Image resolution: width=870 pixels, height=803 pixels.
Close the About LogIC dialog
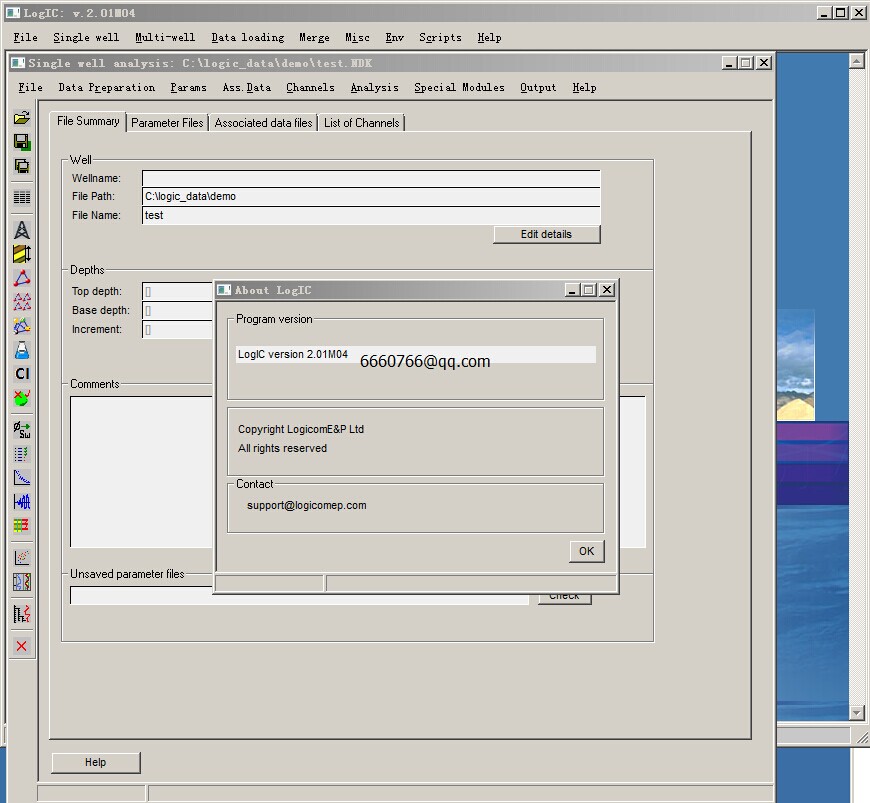point(607,290)
